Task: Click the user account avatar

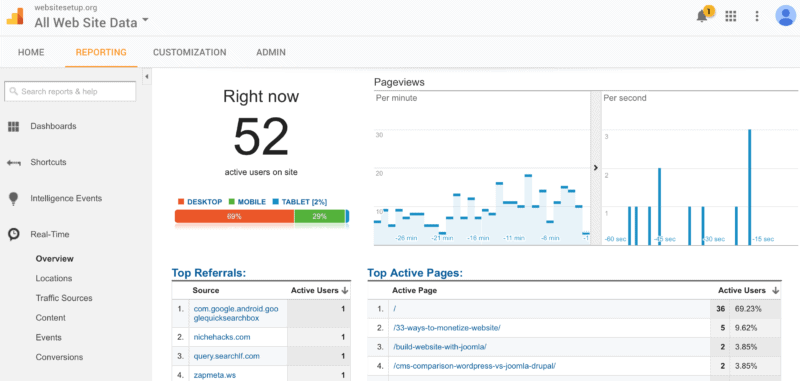Action: tap(785, 15)
